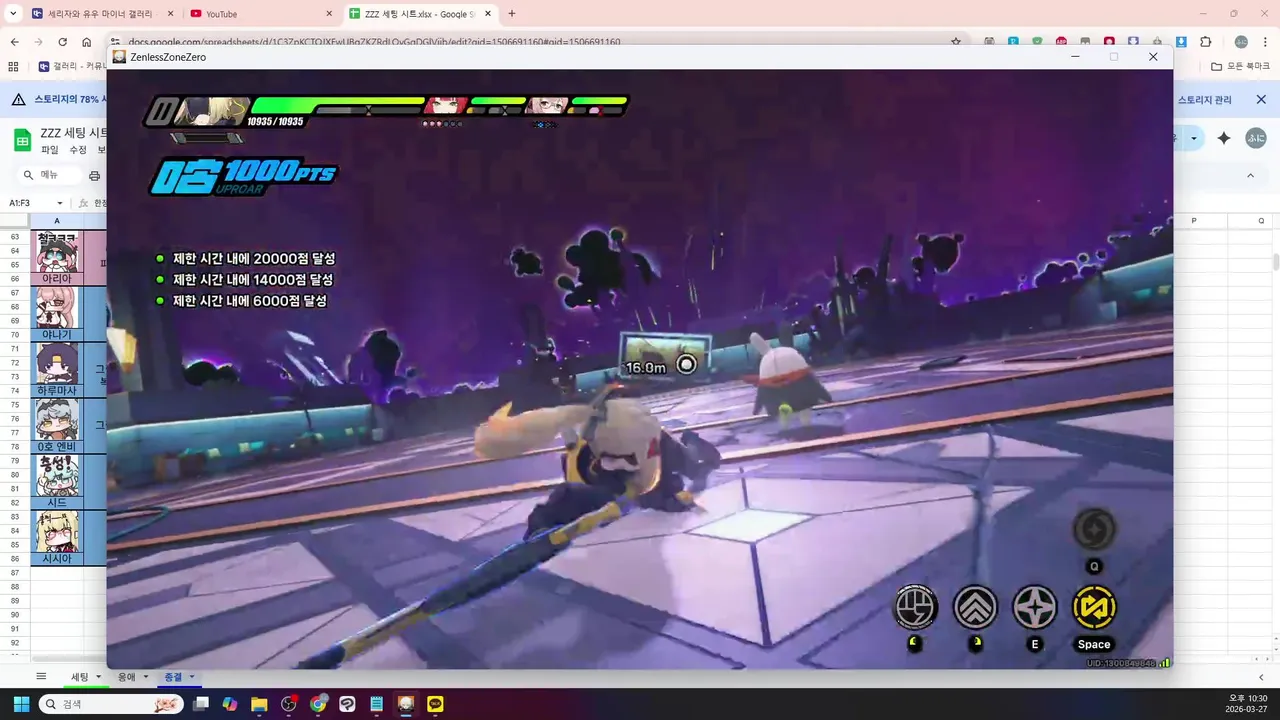Open the 수정 menu in Sheets
This screenshot has height=720, width=1280.
[78, 150]
